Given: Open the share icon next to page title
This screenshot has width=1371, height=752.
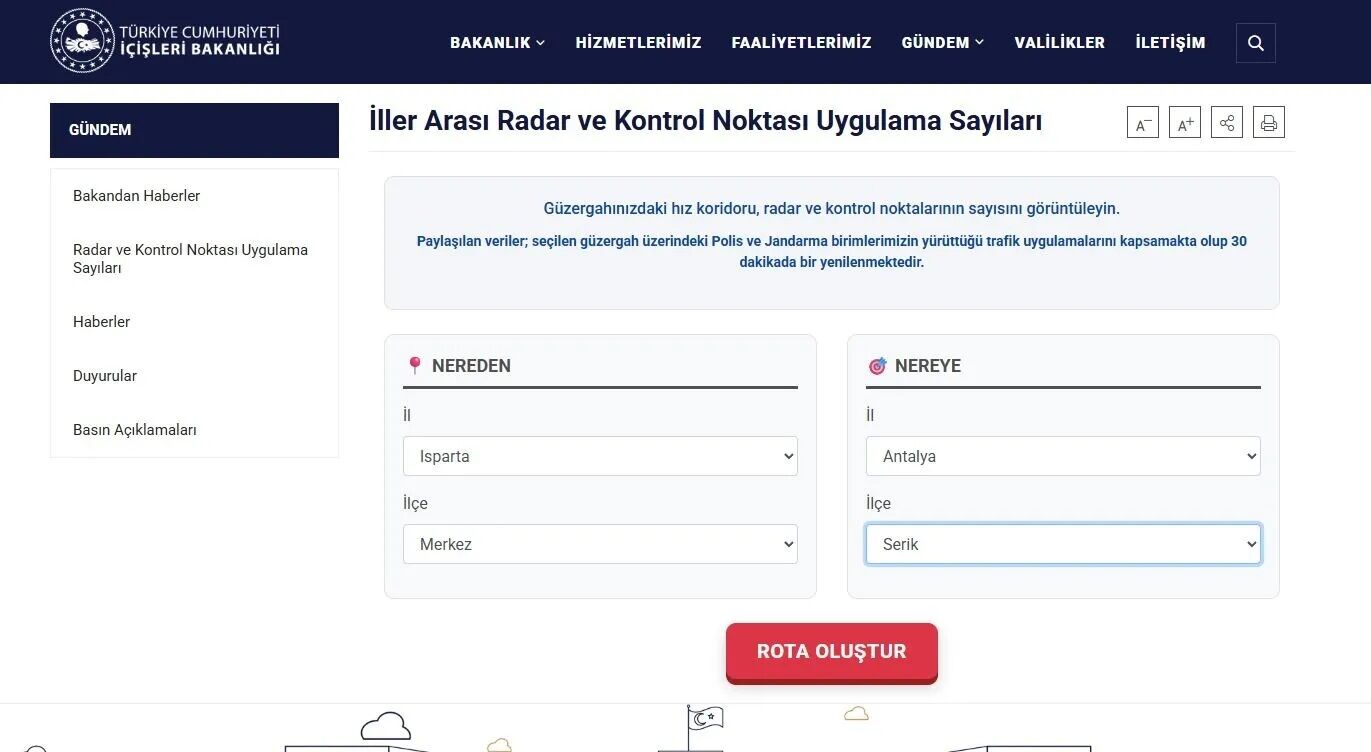Looking at the screenshot, I should [1226, 122].
